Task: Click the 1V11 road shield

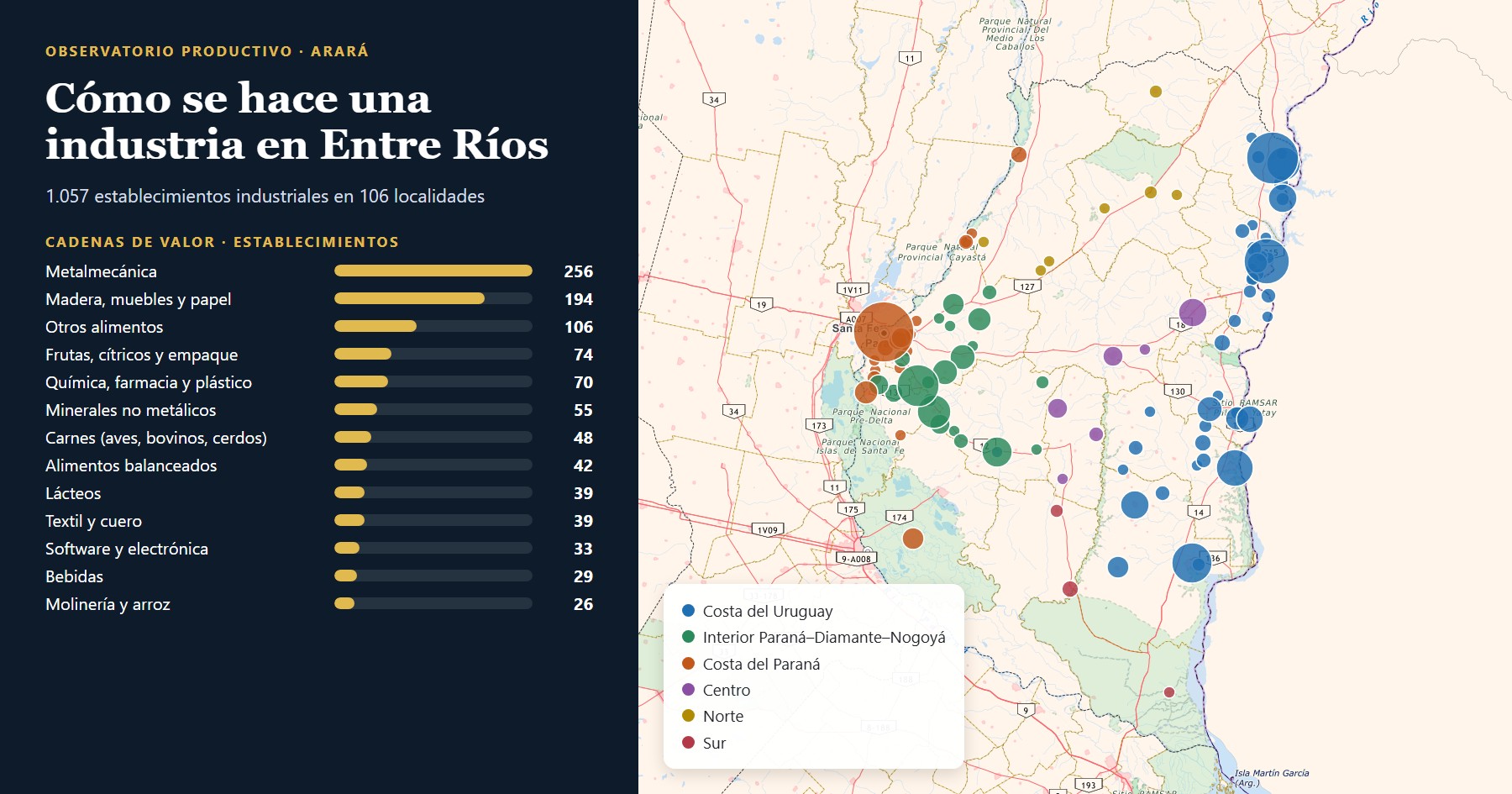Action: [853, 289]
